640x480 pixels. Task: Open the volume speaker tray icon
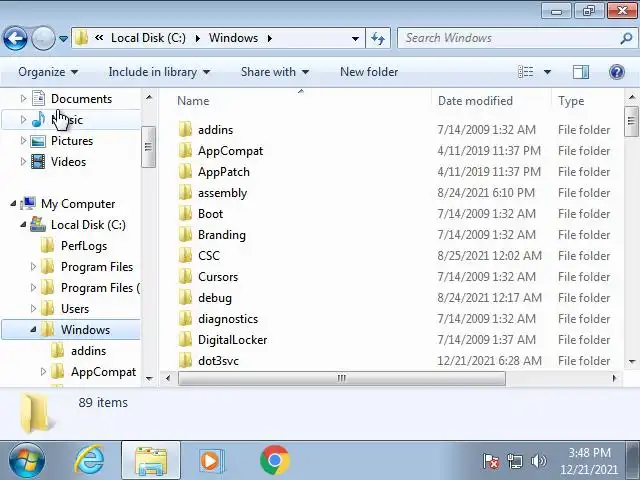(x=538, y=461)
